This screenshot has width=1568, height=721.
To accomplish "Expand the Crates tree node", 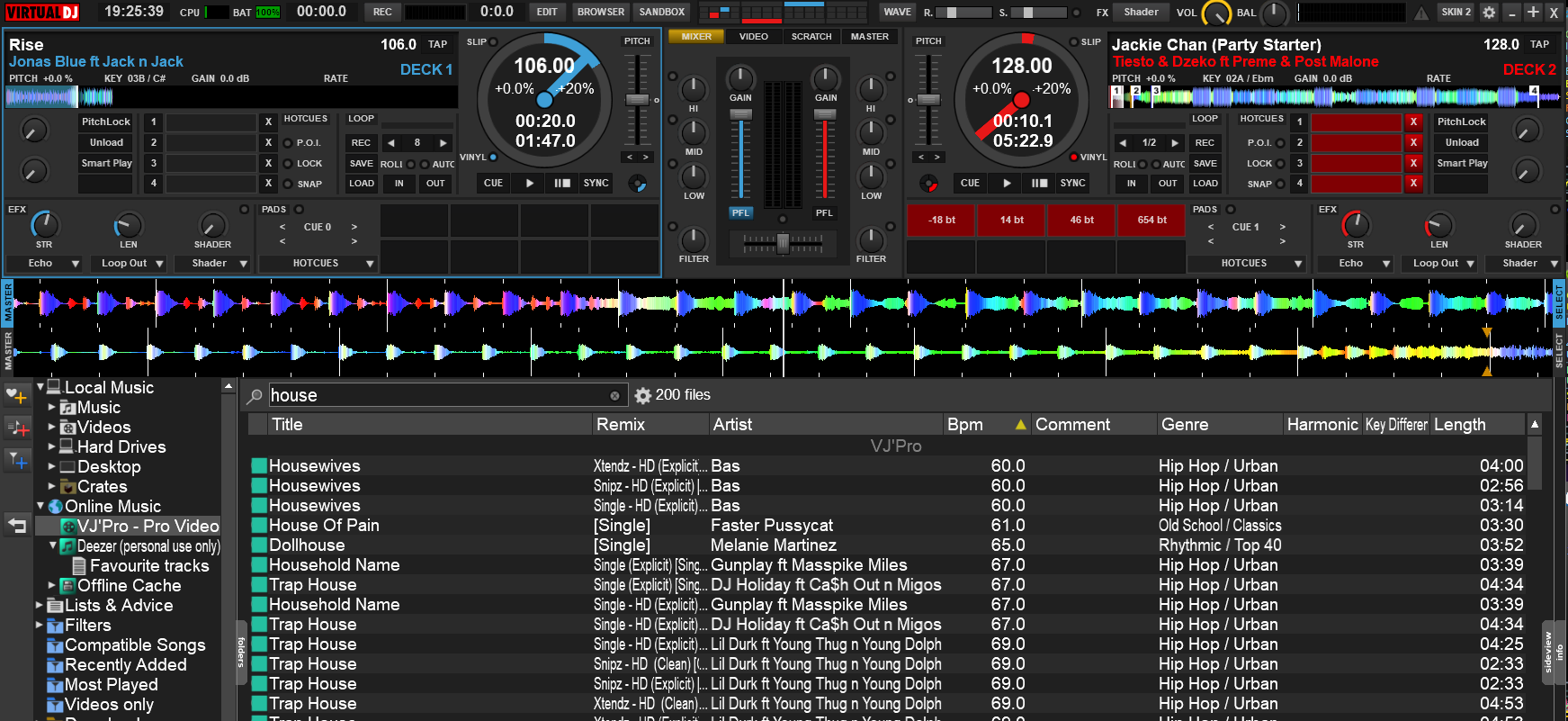I will (x=52, y=486).
